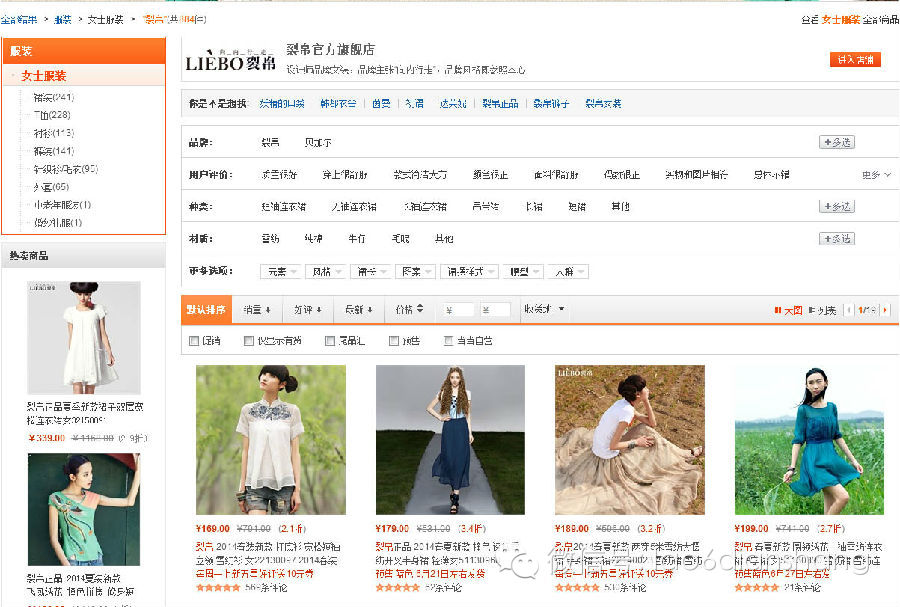
Task: Filter by 纯棉 material
Action: pos(313,239)
